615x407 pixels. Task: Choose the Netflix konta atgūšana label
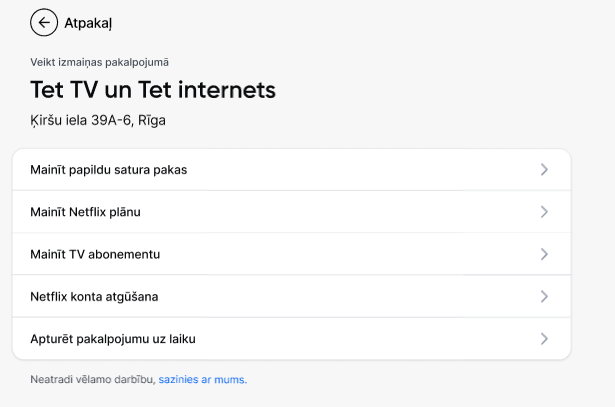[x=94, y=297]
